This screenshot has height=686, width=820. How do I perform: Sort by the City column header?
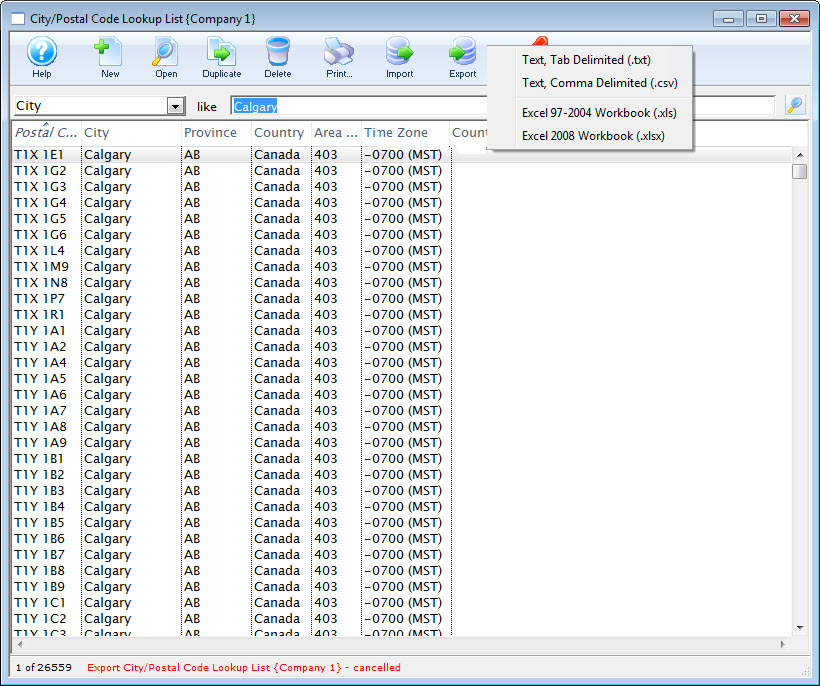pos(131,133)
